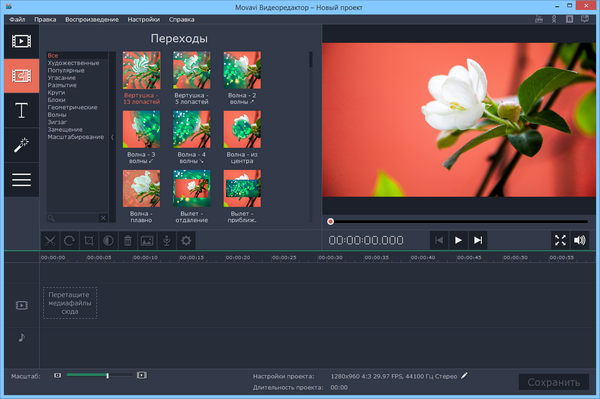Select the Геометрические category

pos(72,107)
